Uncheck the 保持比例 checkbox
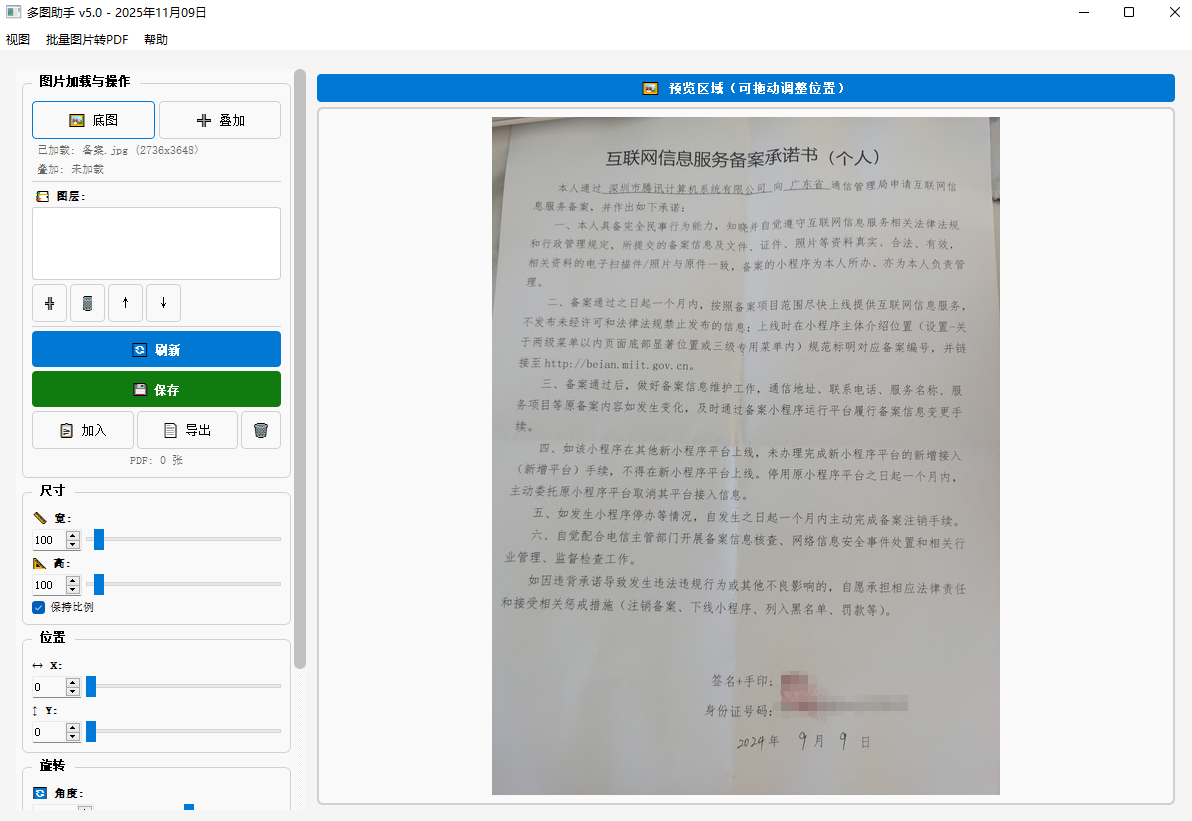 (38, 607)
